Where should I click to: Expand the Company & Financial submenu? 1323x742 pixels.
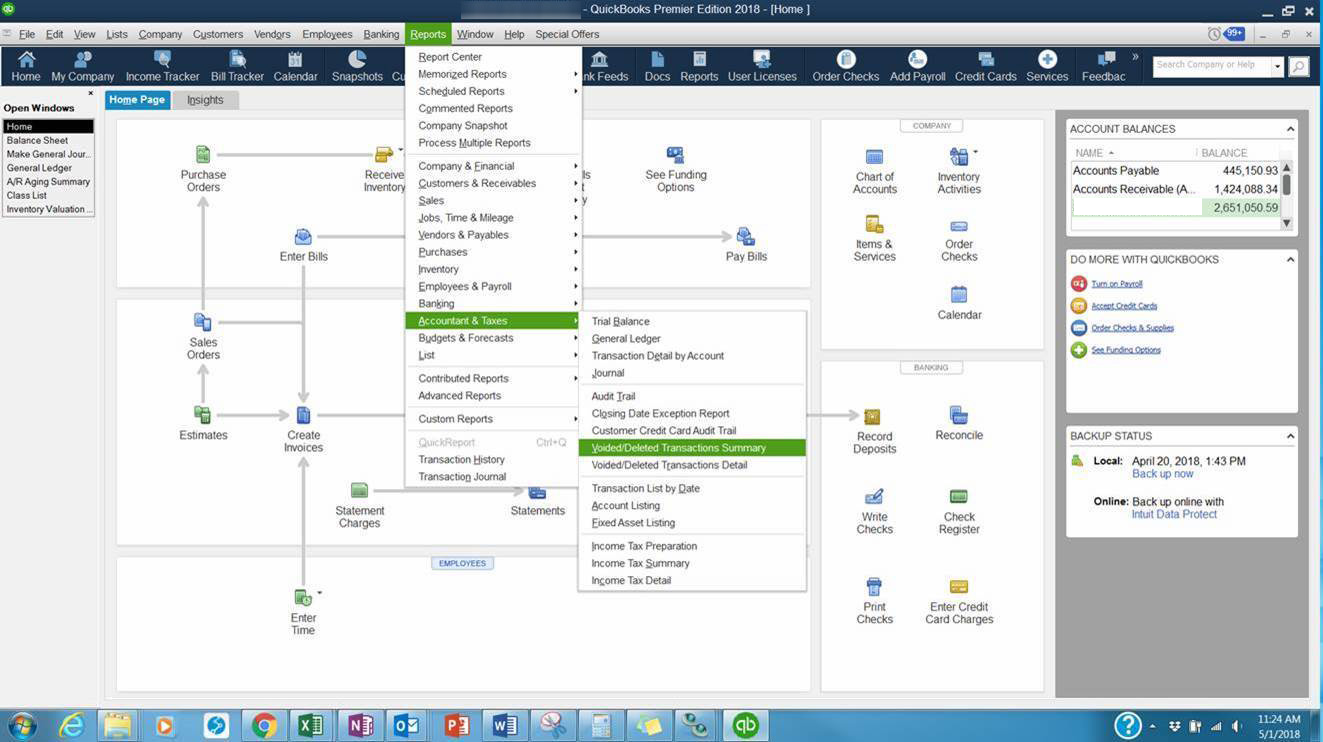(494, 166)
